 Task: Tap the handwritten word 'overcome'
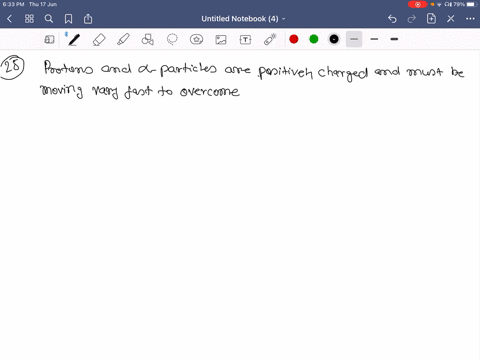pyautogui.click(x=210, y=91)
